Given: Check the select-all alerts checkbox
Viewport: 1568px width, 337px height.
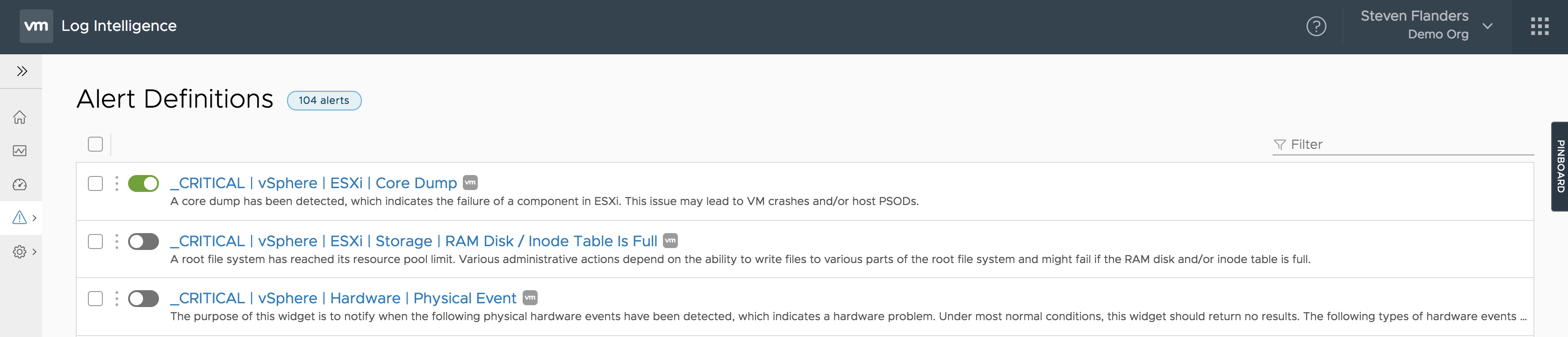Looking at the screenshot, I should [x=95, y=145].
